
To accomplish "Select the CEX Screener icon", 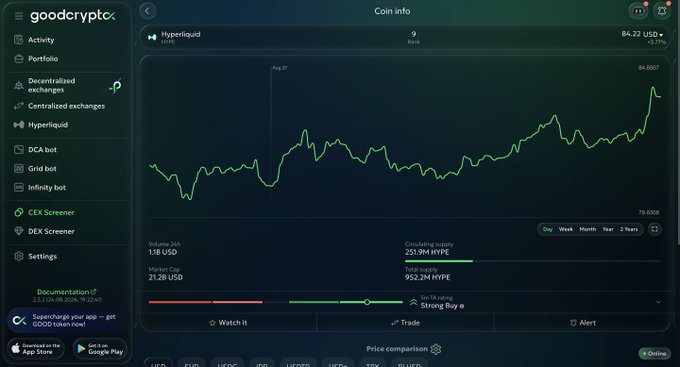I will coord(19,212).
